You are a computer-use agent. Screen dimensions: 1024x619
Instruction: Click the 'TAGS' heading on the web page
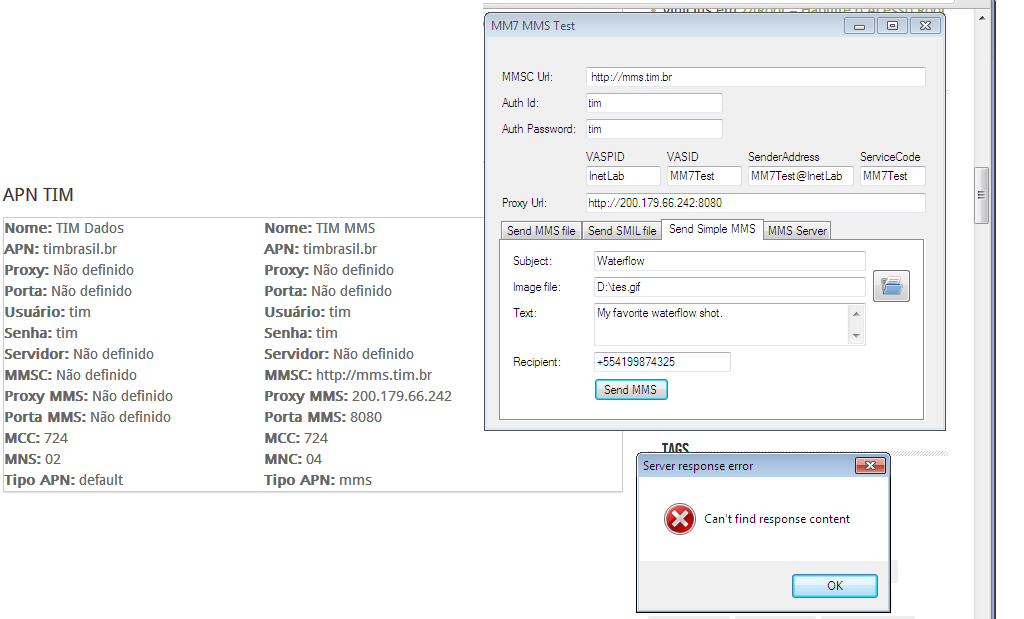(x=675, y=448)
